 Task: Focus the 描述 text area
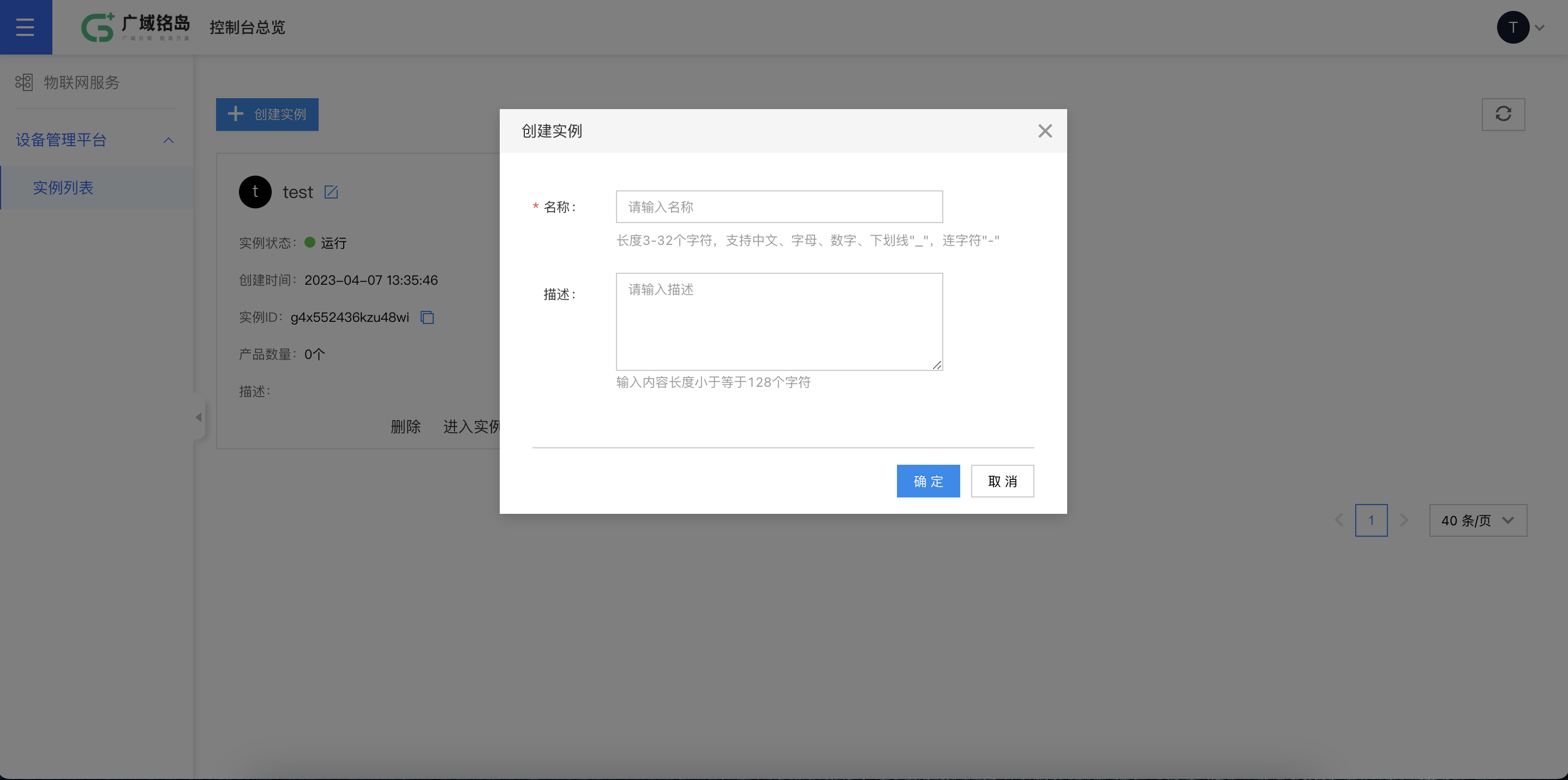tap(779, 321)
